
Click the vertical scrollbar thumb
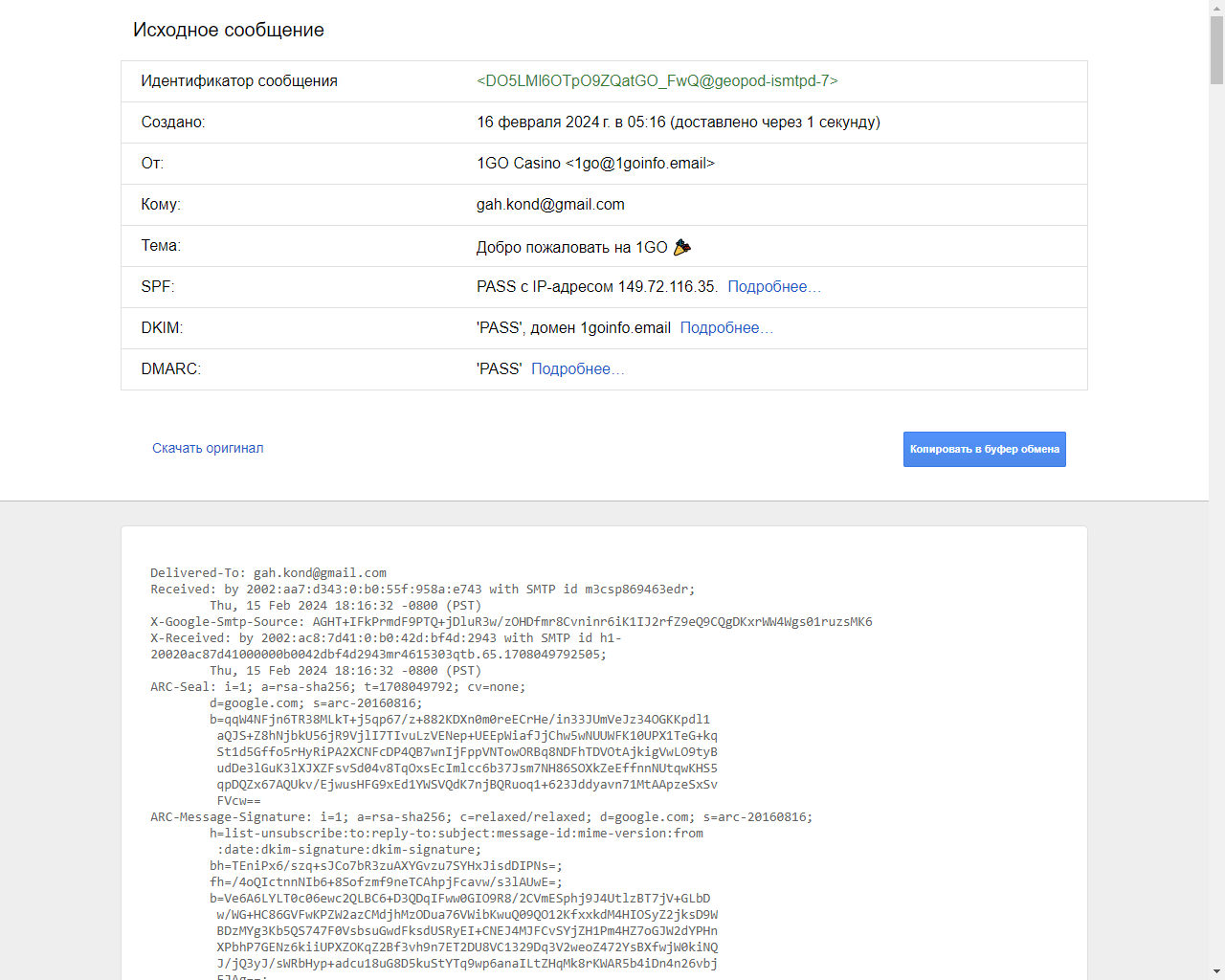tap(1216, 50)
